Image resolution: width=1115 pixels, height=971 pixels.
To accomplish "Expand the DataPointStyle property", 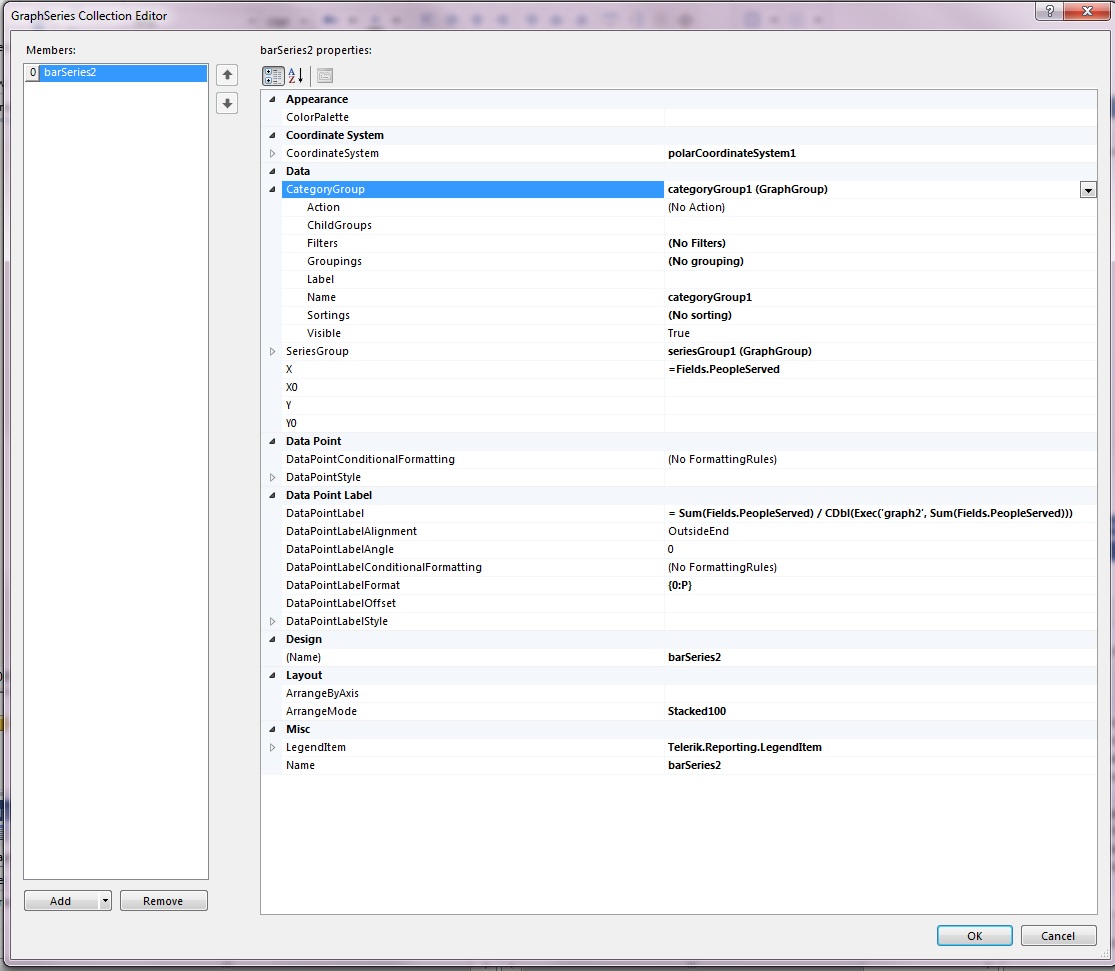I will tap(272, 477).
